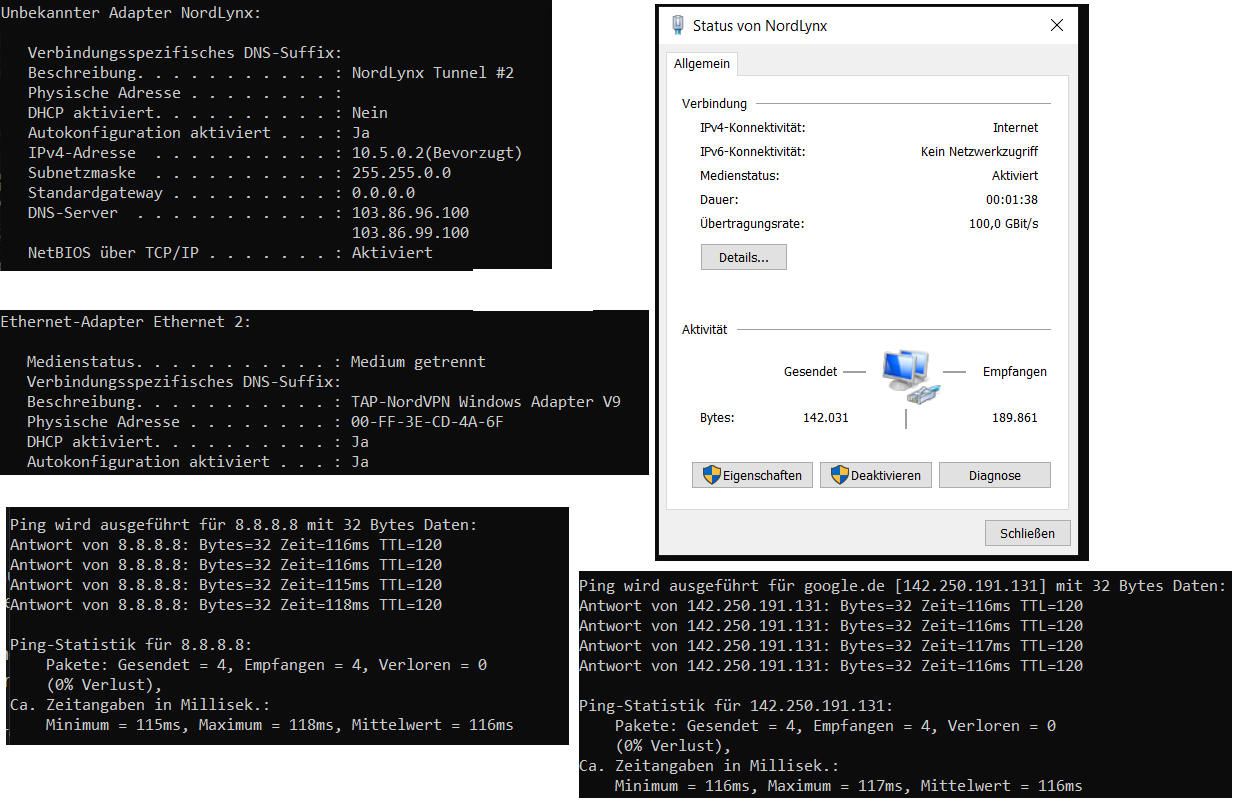The width and height of the screenshot is (1242, 806).
Task: Click the 'Medium getrennt' status text
Action: pos(418,362)
